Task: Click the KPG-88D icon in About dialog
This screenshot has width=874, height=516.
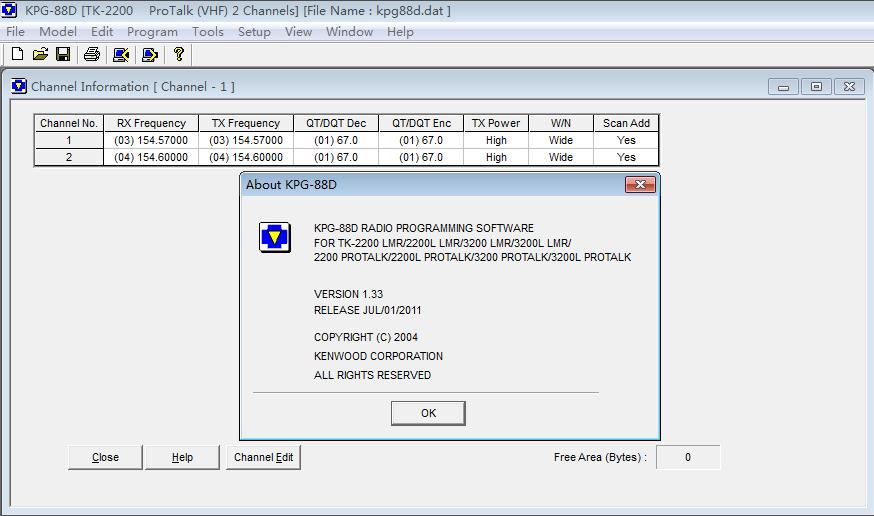Action: 275,237
